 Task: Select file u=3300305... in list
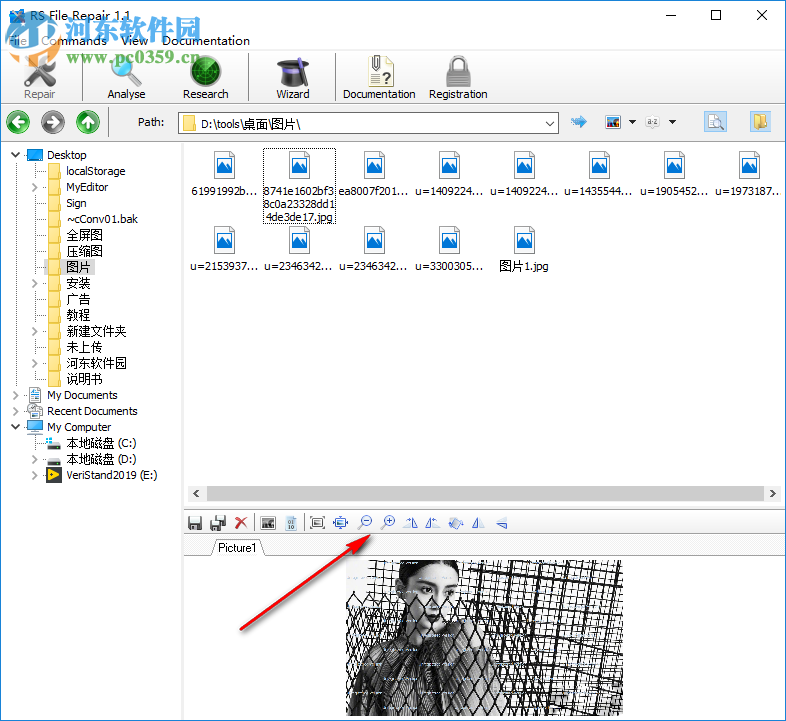pyautogui.click(x=449, y=249)
